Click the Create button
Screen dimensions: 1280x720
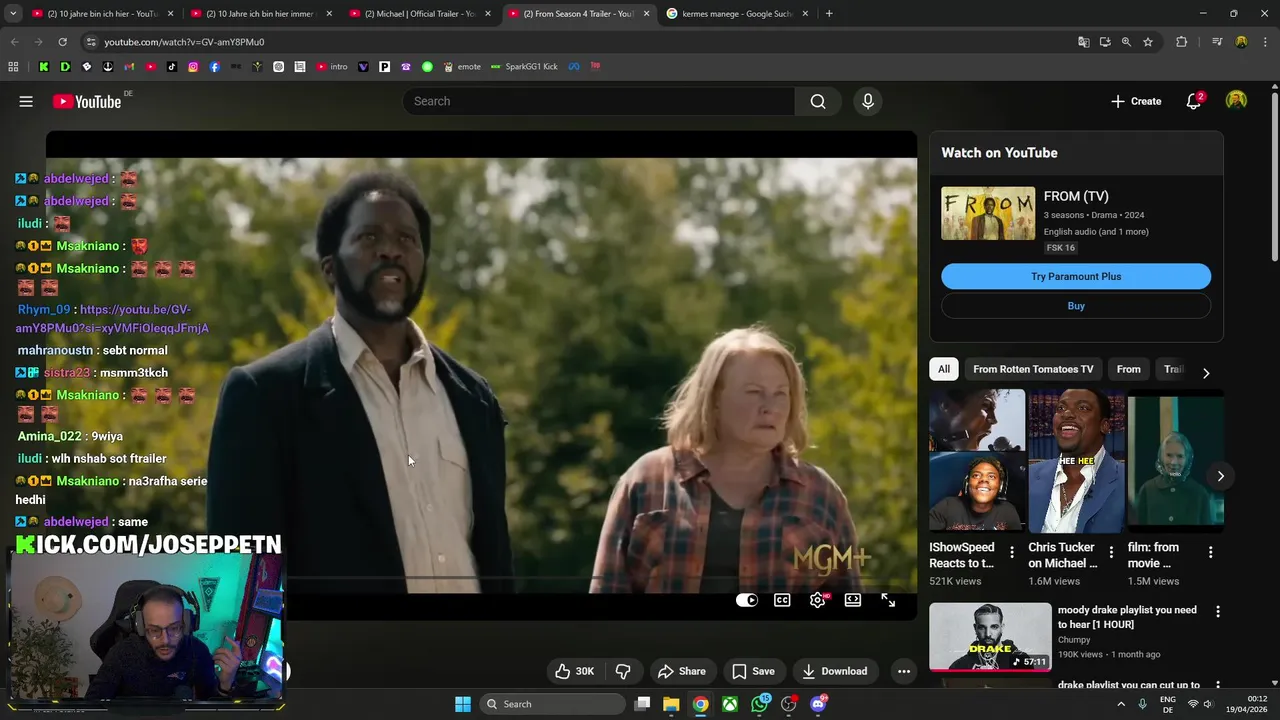1136,101
